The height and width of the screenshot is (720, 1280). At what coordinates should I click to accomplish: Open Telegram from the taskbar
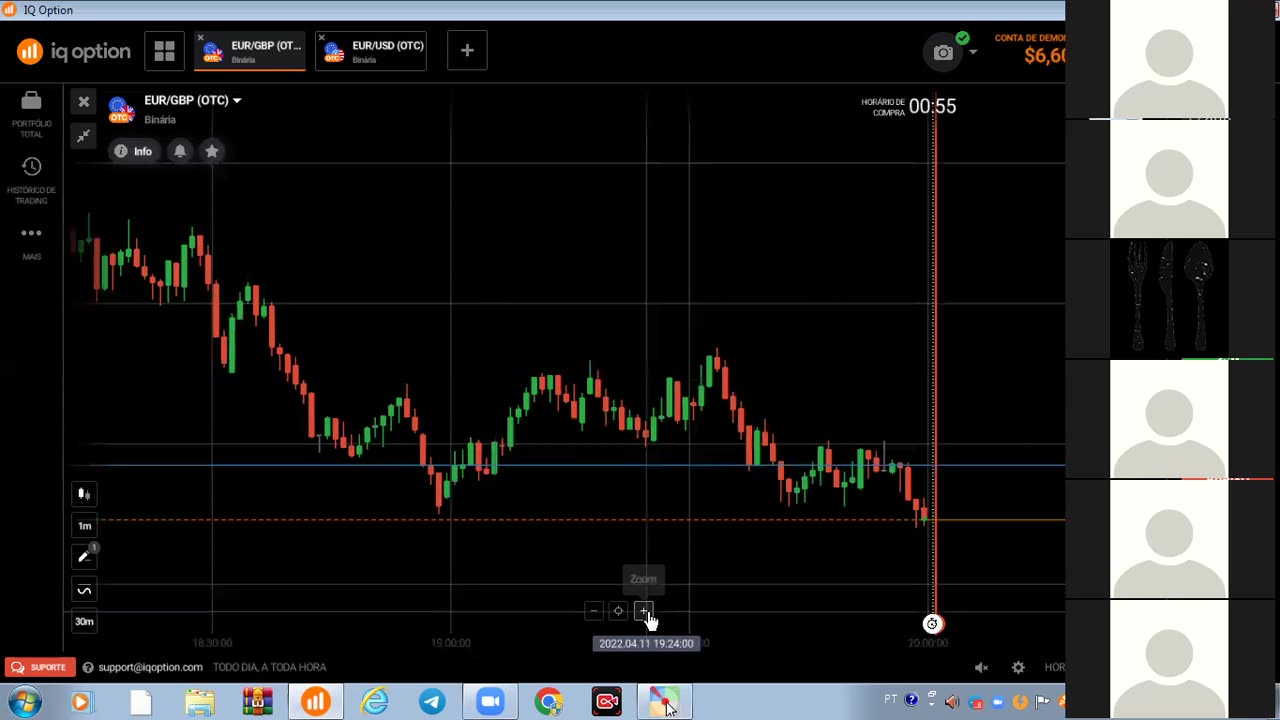(x=433, y=703)
